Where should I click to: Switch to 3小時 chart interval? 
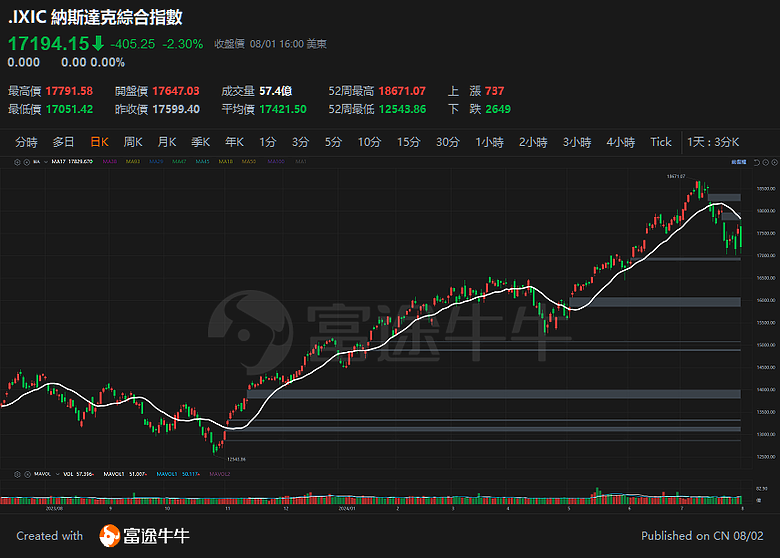tap(577, 142)
